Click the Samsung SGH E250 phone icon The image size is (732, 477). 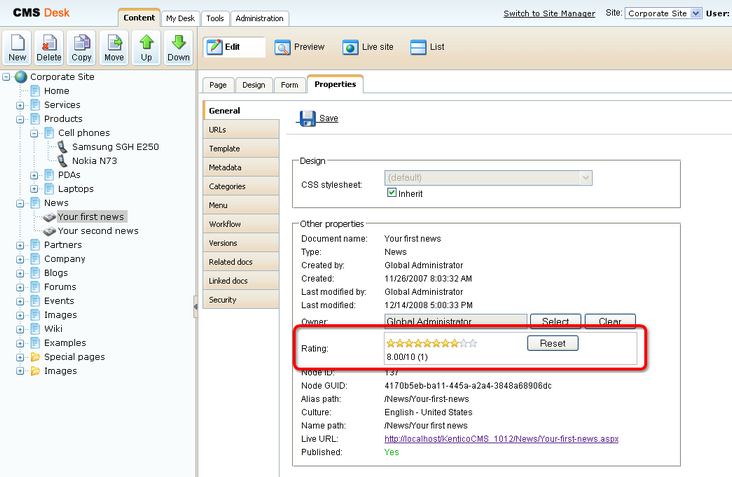(x=62, y=147)
